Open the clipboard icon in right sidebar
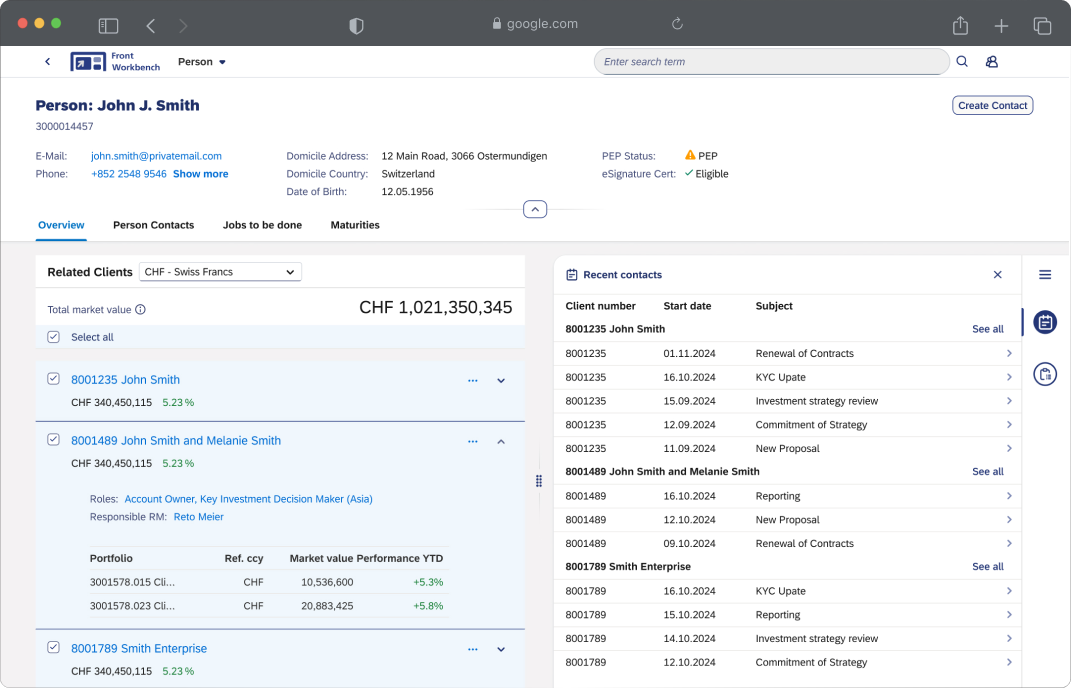The height and width of the screenshot is (688, 1071). click(x=1045, y=375)
